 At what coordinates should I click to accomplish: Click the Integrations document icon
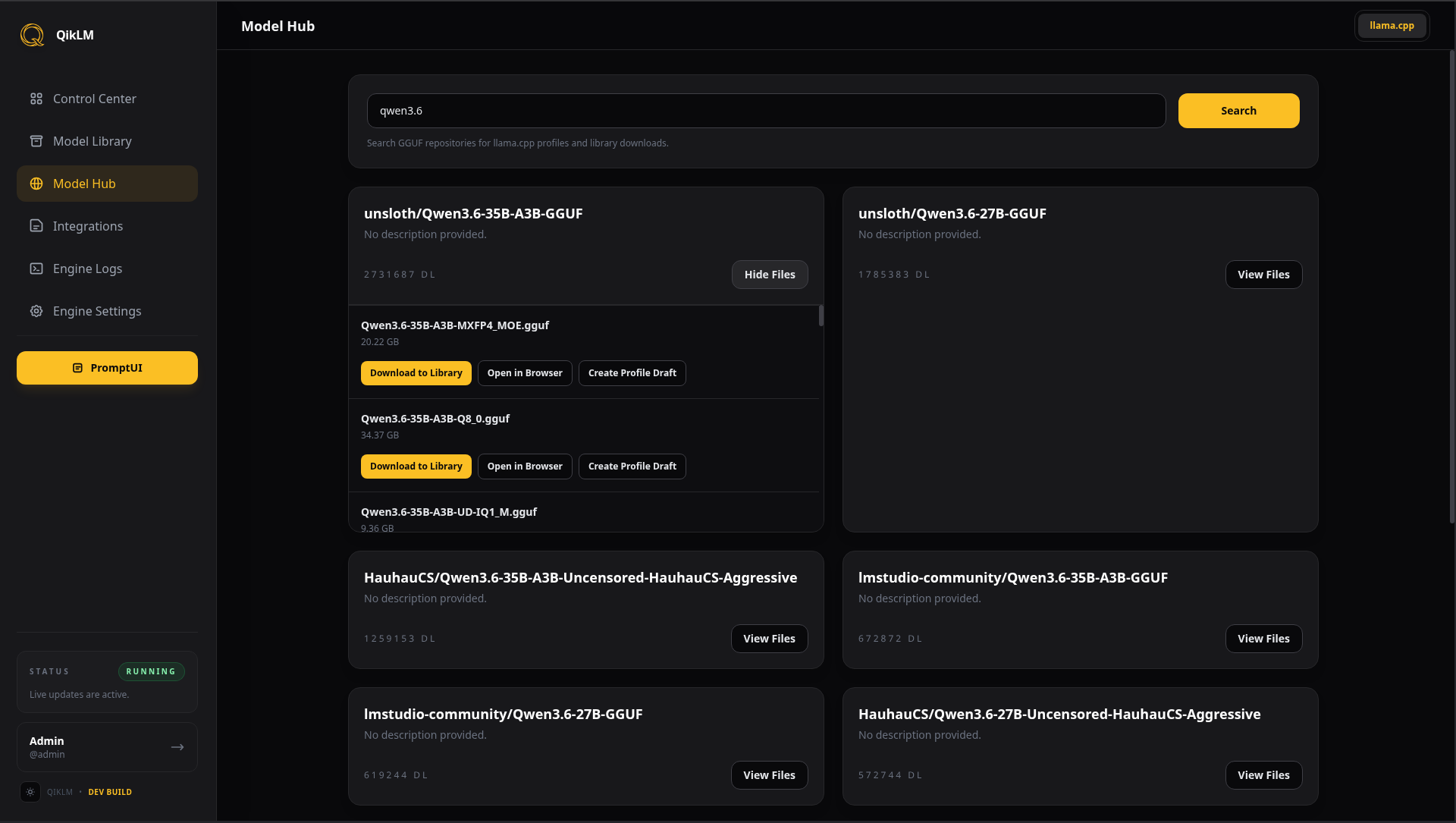coord(36,226)
